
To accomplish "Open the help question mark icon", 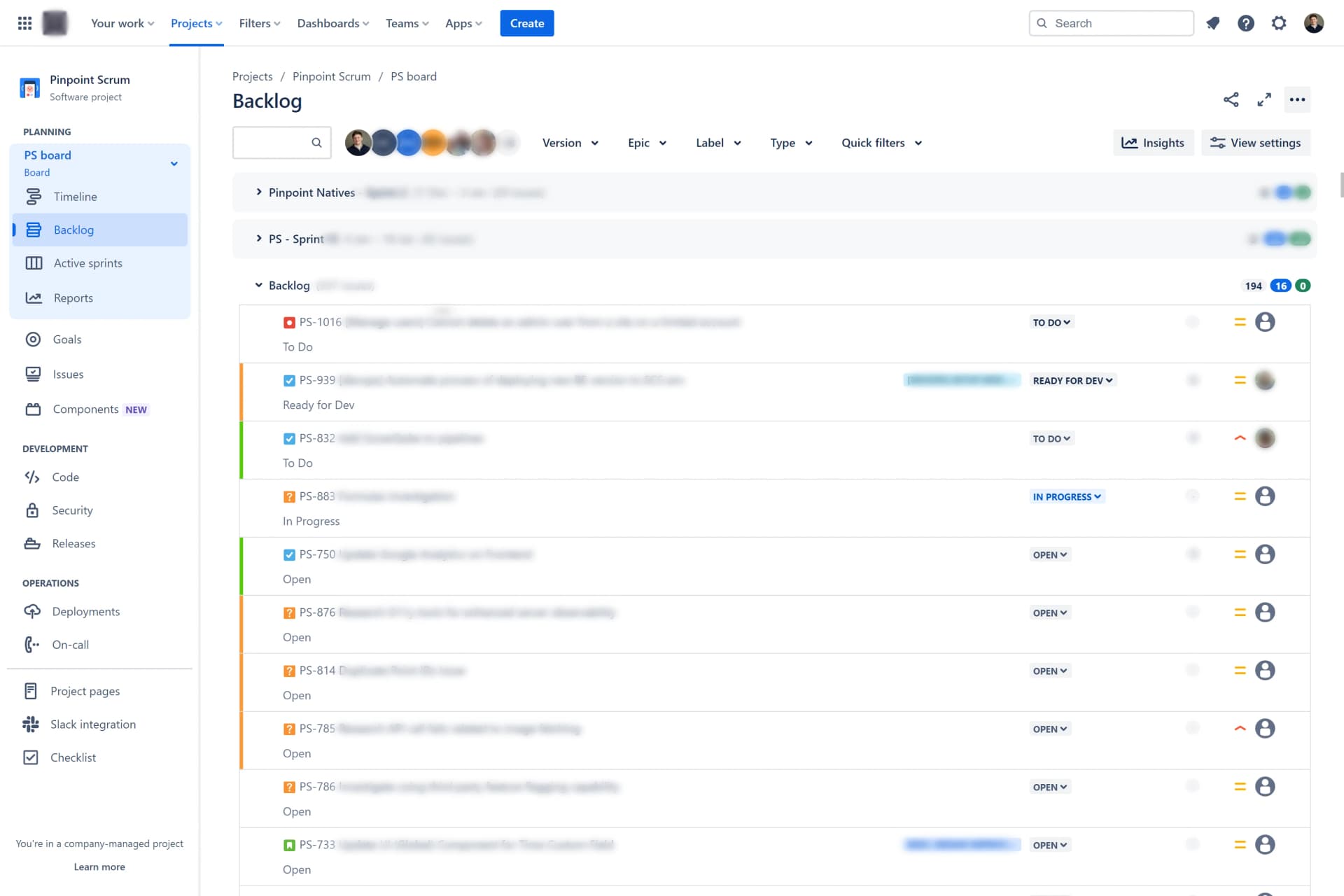I will pos(1246,23).
